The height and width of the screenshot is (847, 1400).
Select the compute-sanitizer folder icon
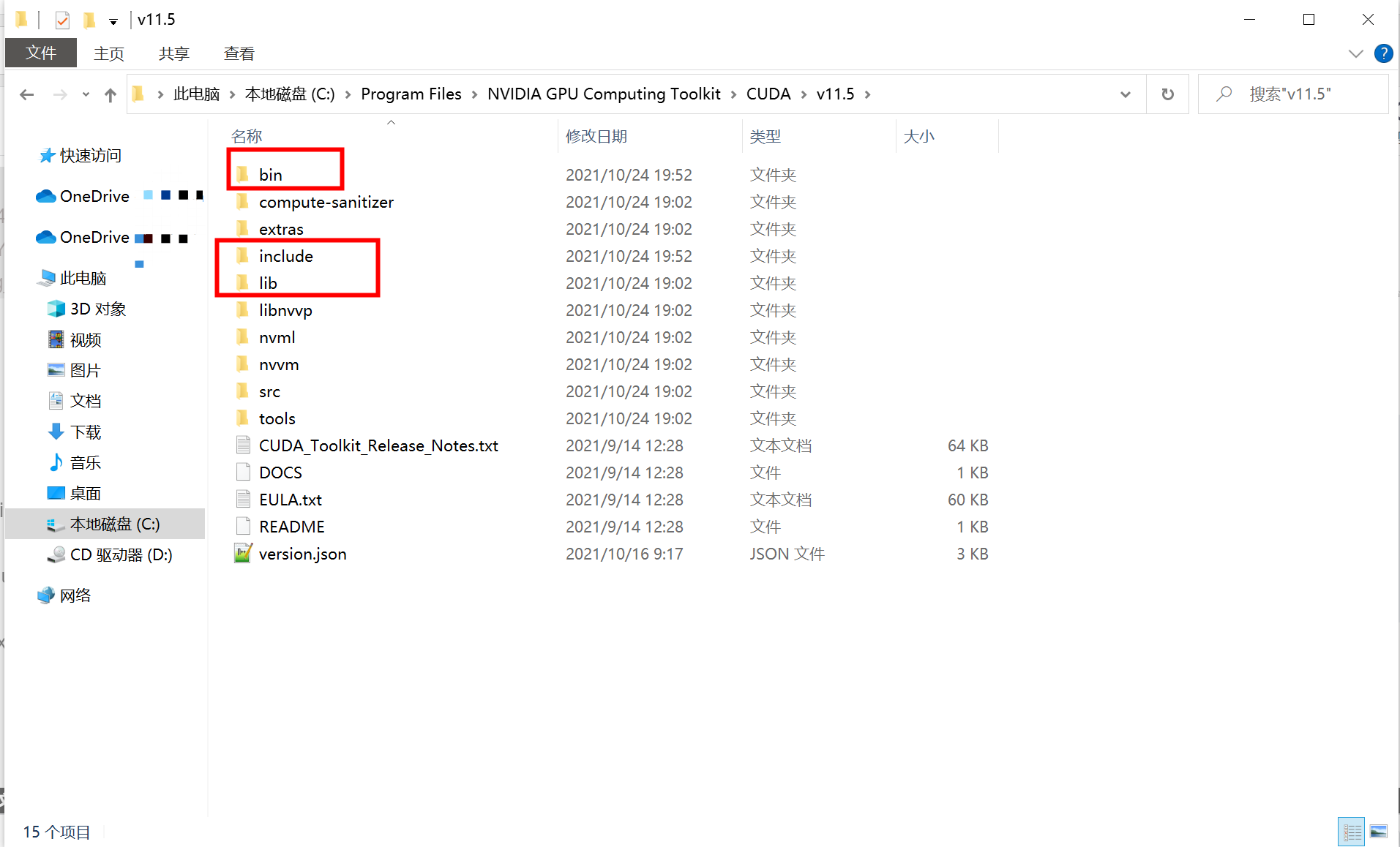242,201
